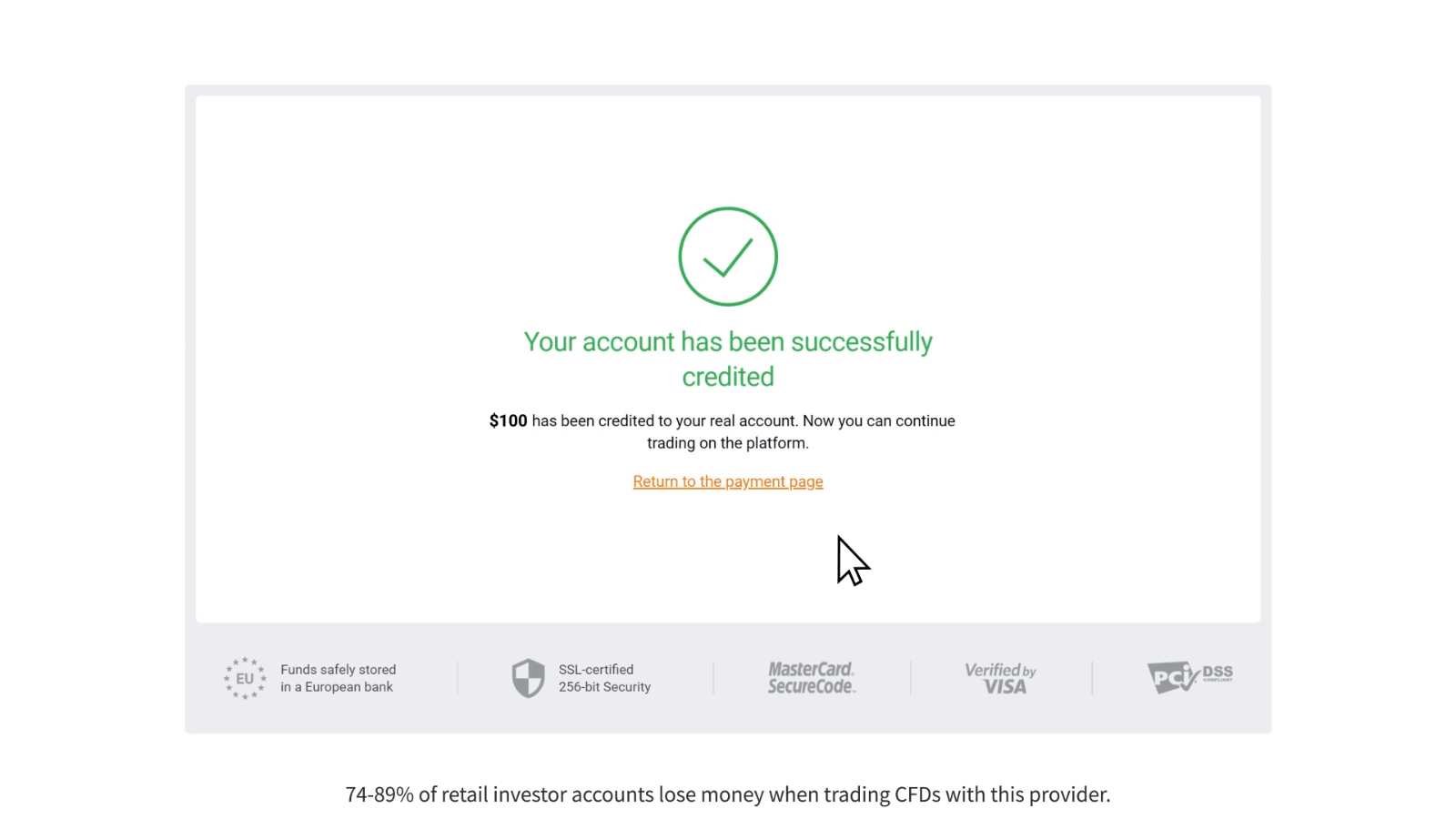Click the PCI DSS compliance logo
The image size is (1456, 819).
click(1189, 676)
